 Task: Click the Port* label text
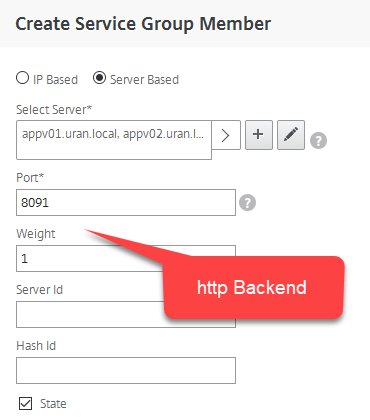pyautogui.click(x=30, y=177)
